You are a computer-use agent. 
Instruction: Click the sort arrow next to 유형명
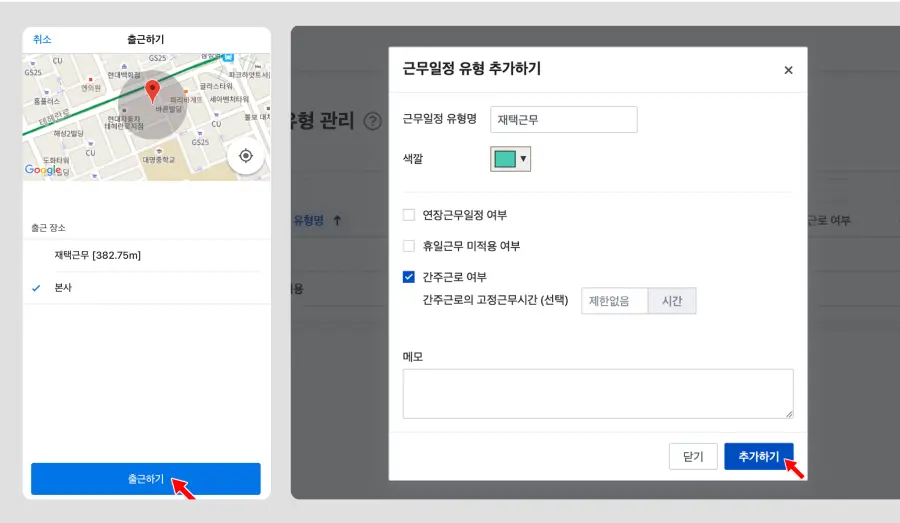(338, 220)
